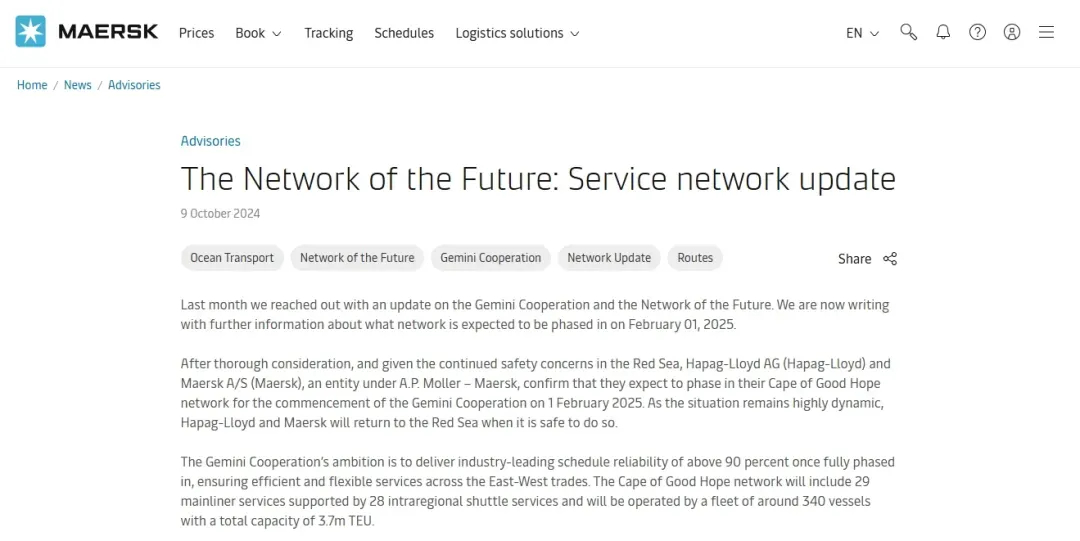Go to Home breadcrumb

pos(32,85)
